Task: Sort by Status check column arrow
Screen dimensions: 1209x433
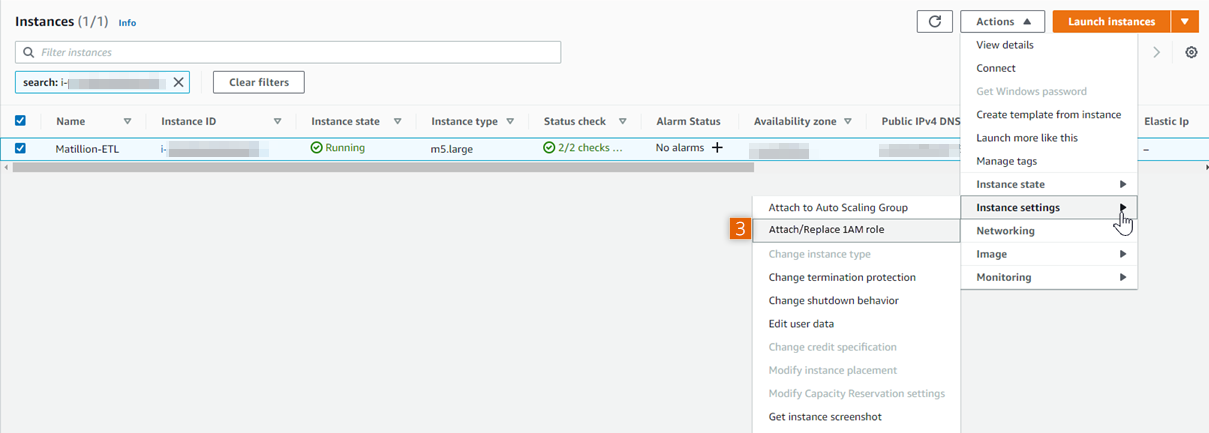Action: coord(622,121)
